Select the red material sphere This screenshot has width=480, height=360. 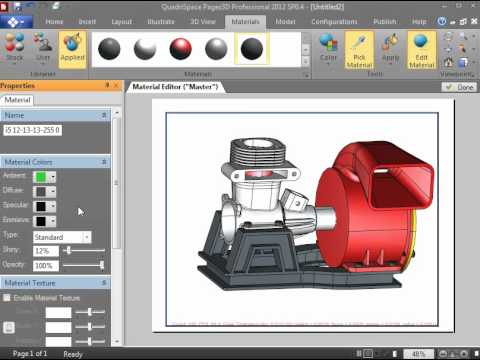click(x=180, y=49)
